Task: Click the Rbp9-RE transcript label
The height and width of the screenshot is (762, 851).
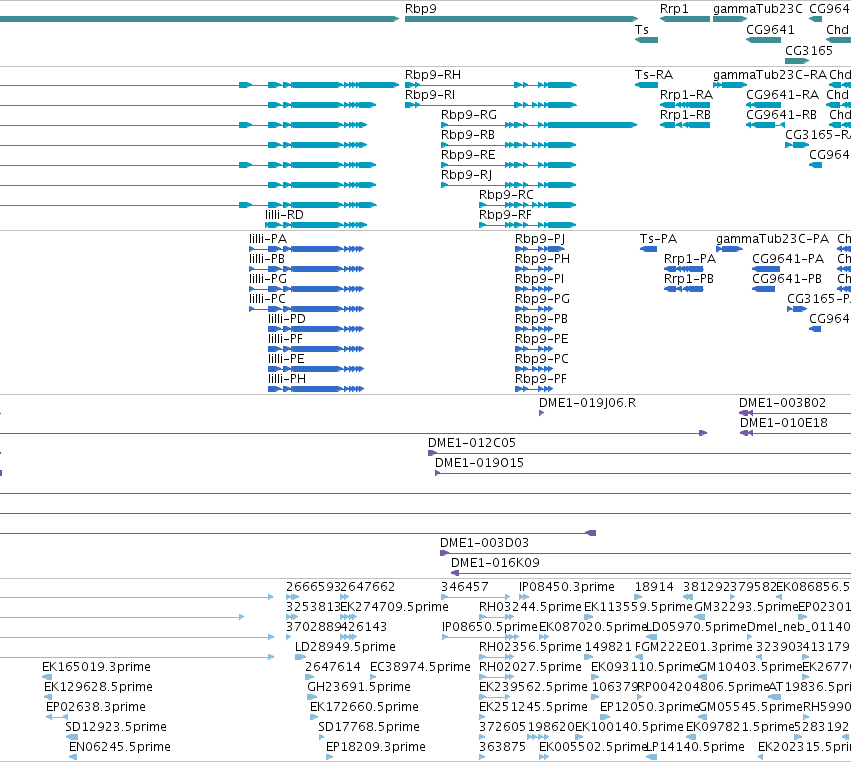Action: [x=468, y=155]
